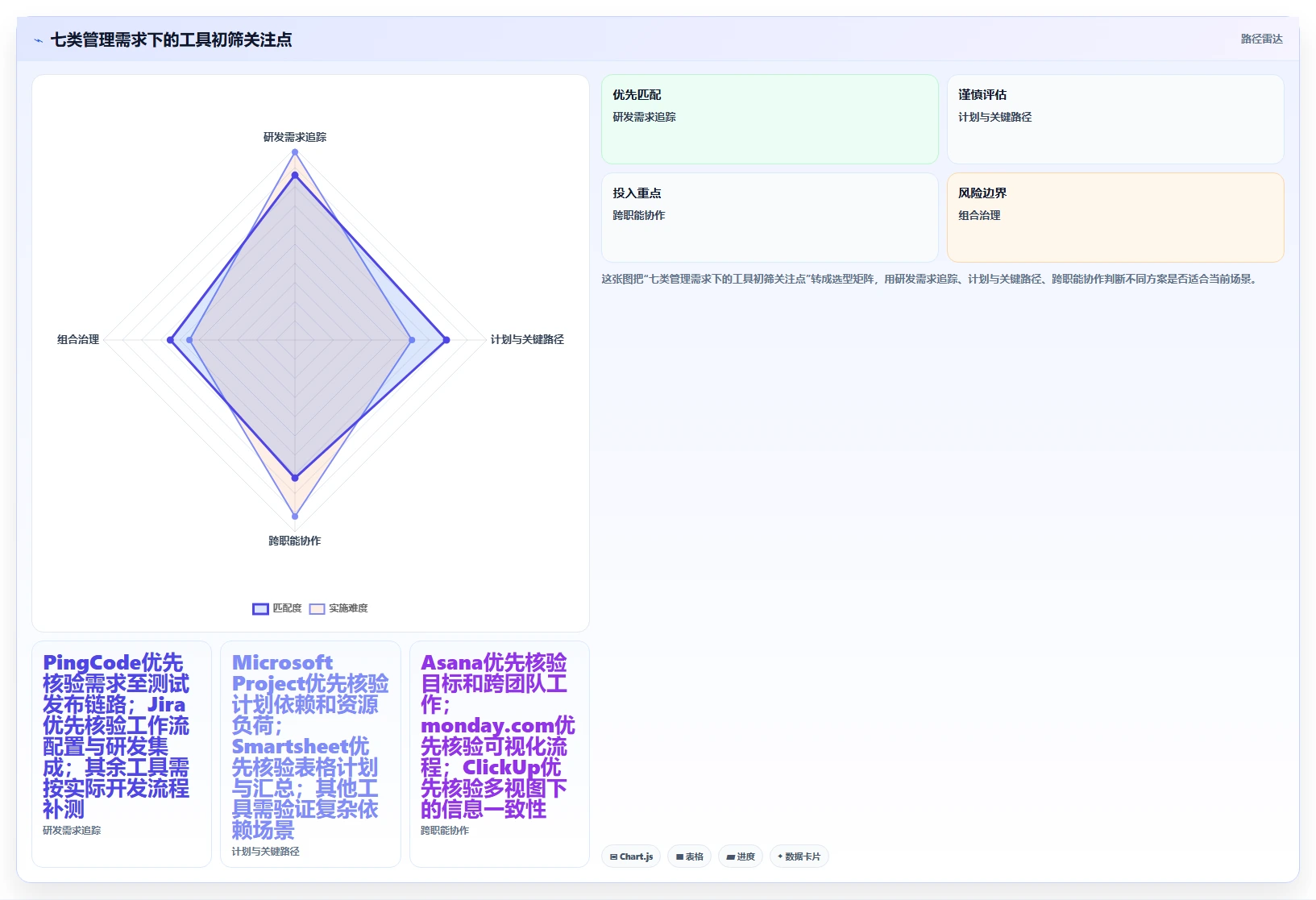Open the Microsoft Project优先核验 summary card

point(310,754)
